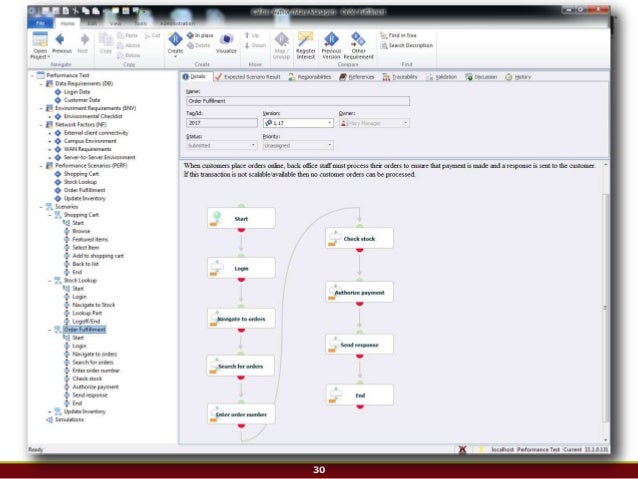Image resolution: width=638 pixels, height=479 pixels.
Task: Open the Responsibilities tab
Action: [x=310, y=77]
